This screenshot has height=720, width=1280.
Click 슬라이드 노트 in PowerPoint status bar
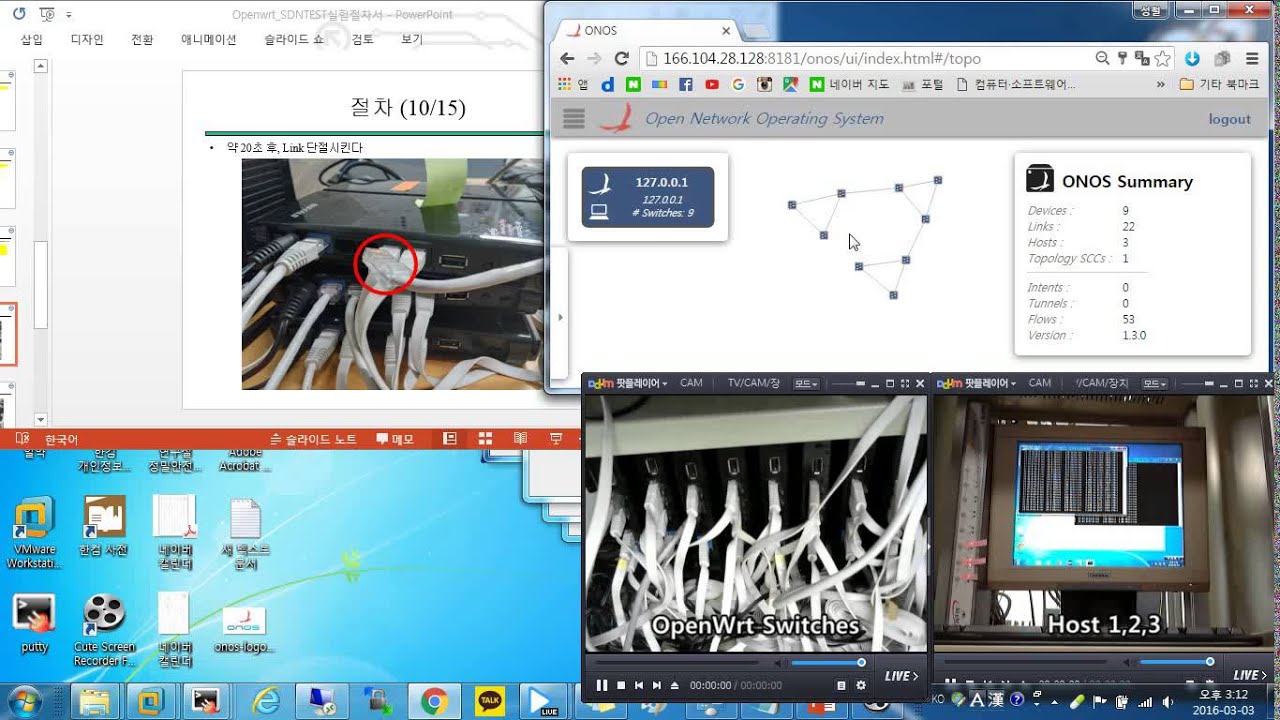313,439
